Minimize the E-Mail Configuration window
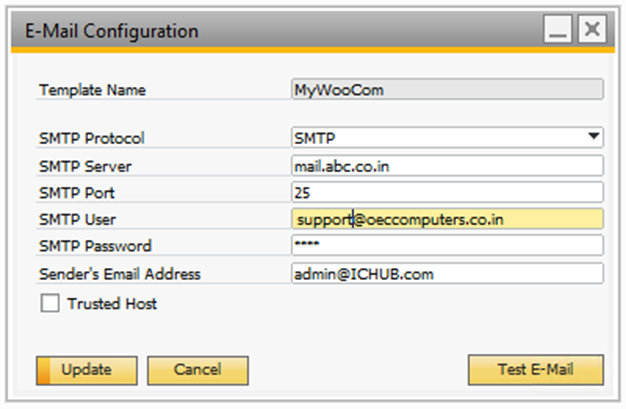 pyautogui.click(x=558, y=31)
